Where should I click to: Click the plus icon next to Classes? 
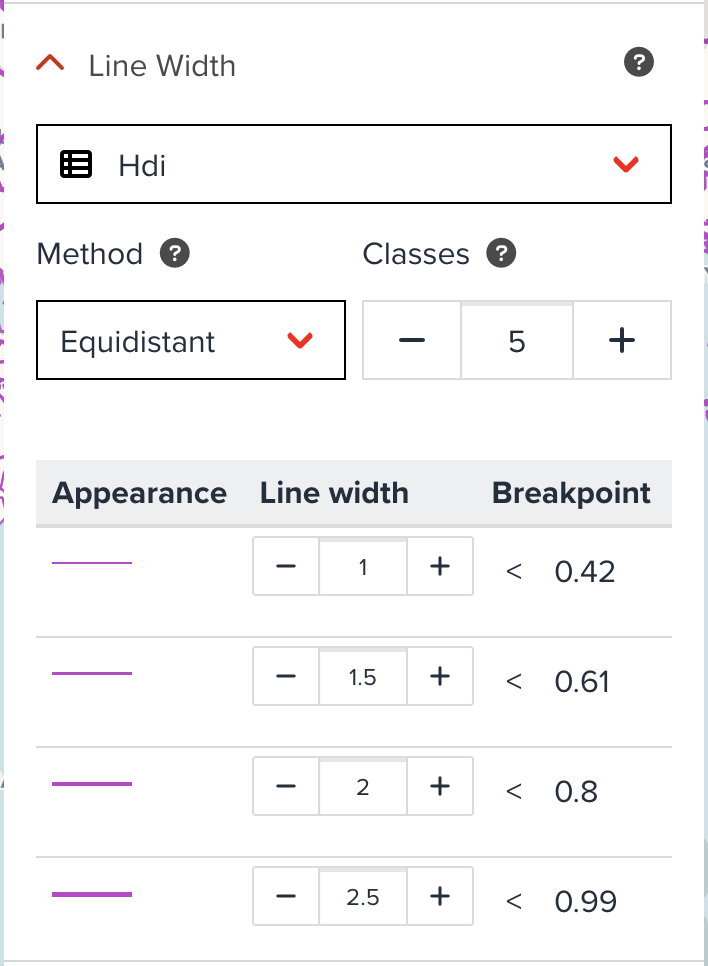pos(622,340)
